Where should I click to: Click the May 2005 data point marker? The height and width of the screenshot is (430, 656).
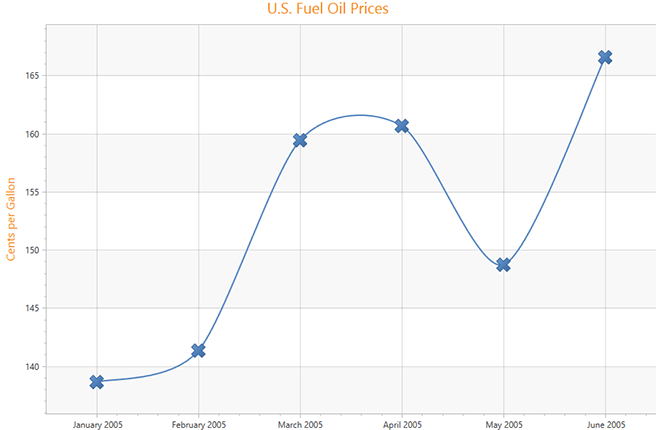[x=503, y=265]
